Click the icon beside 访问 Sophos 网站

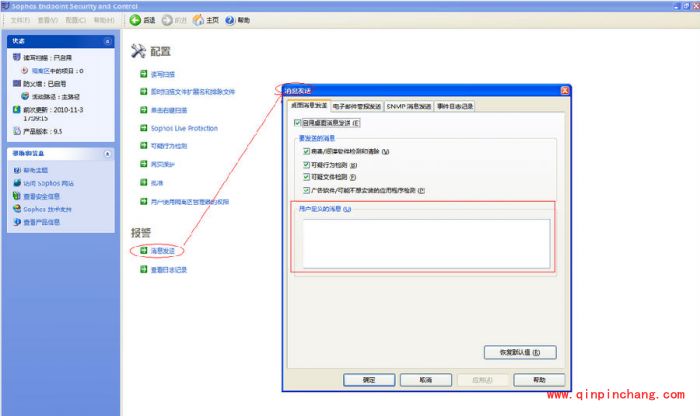pos(17,184)
